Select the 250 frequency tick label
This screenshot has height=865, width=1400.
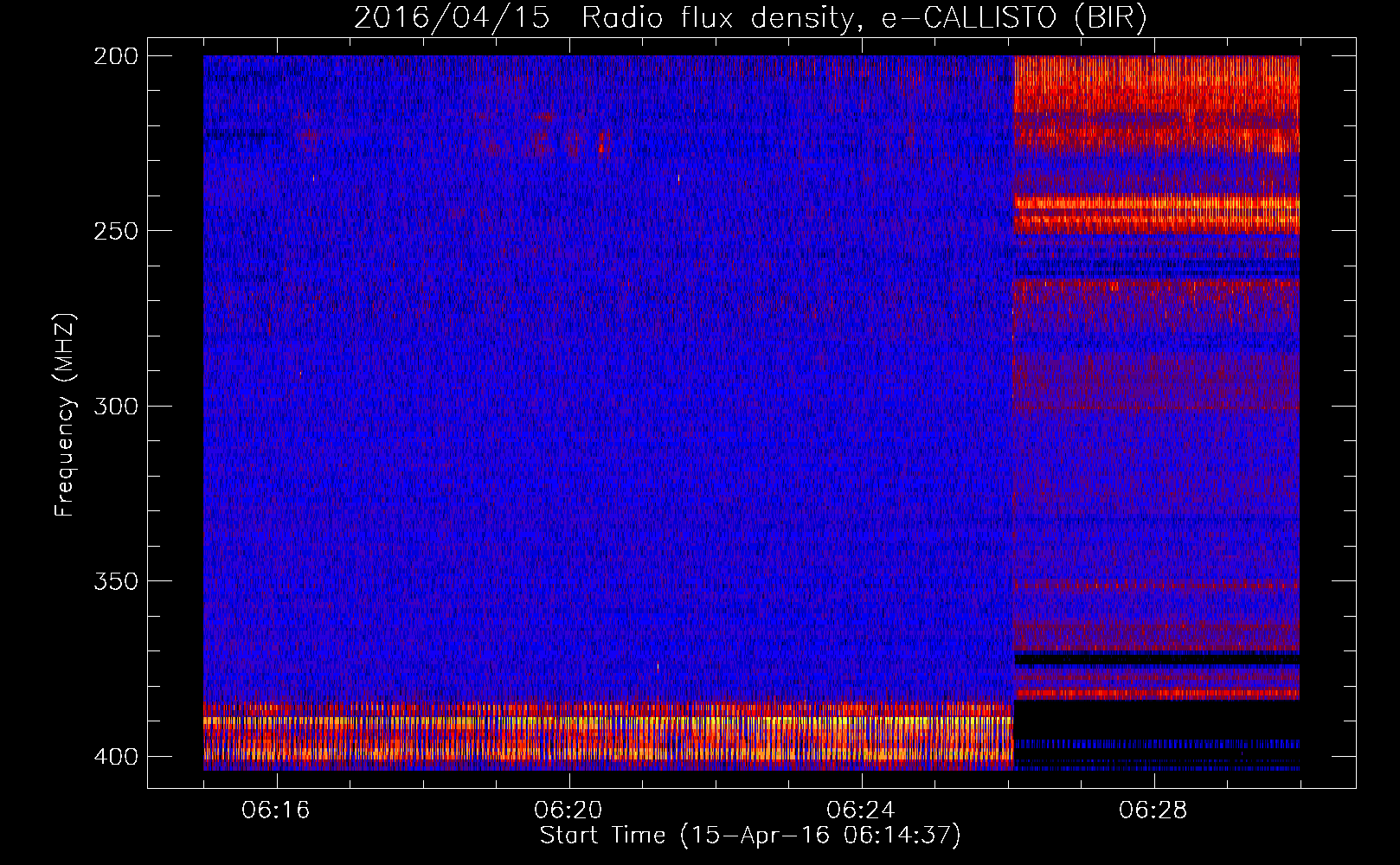pyautogui.click(x=115, y=231)
